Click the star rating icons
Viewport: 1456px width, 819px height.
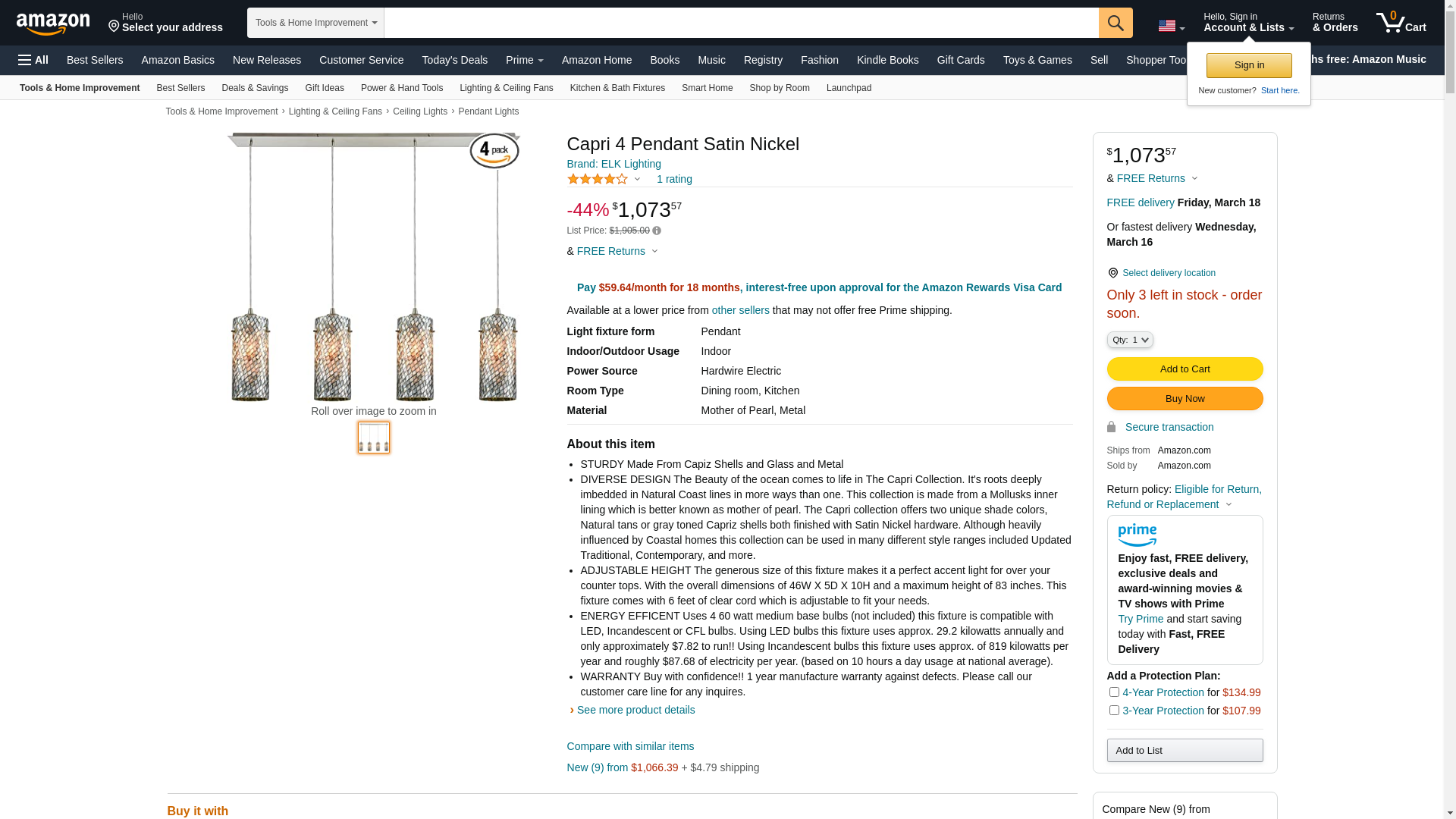point(598,180)
